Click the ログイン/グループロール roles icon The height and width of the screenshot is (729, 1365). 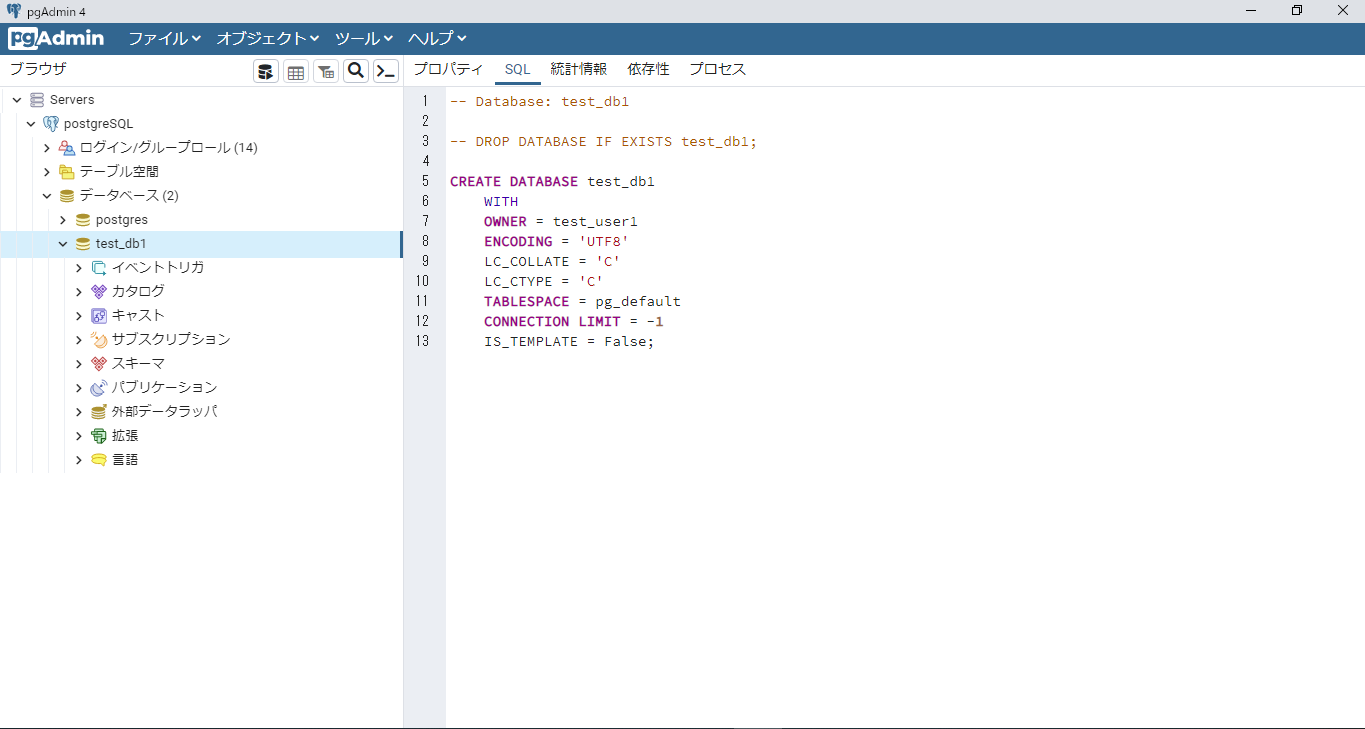coord(67,148)
